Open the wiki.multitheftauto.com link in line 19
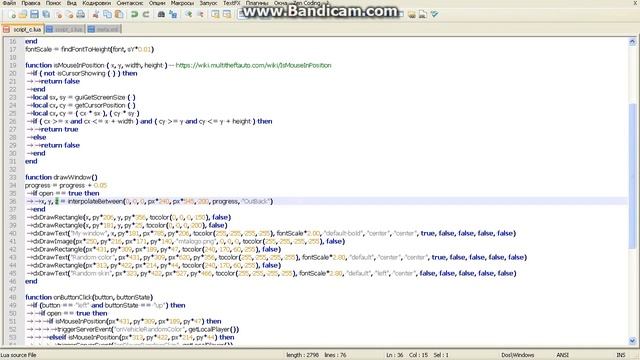The image size is (640, 360). pyautogui.click(x=253, y=65)
